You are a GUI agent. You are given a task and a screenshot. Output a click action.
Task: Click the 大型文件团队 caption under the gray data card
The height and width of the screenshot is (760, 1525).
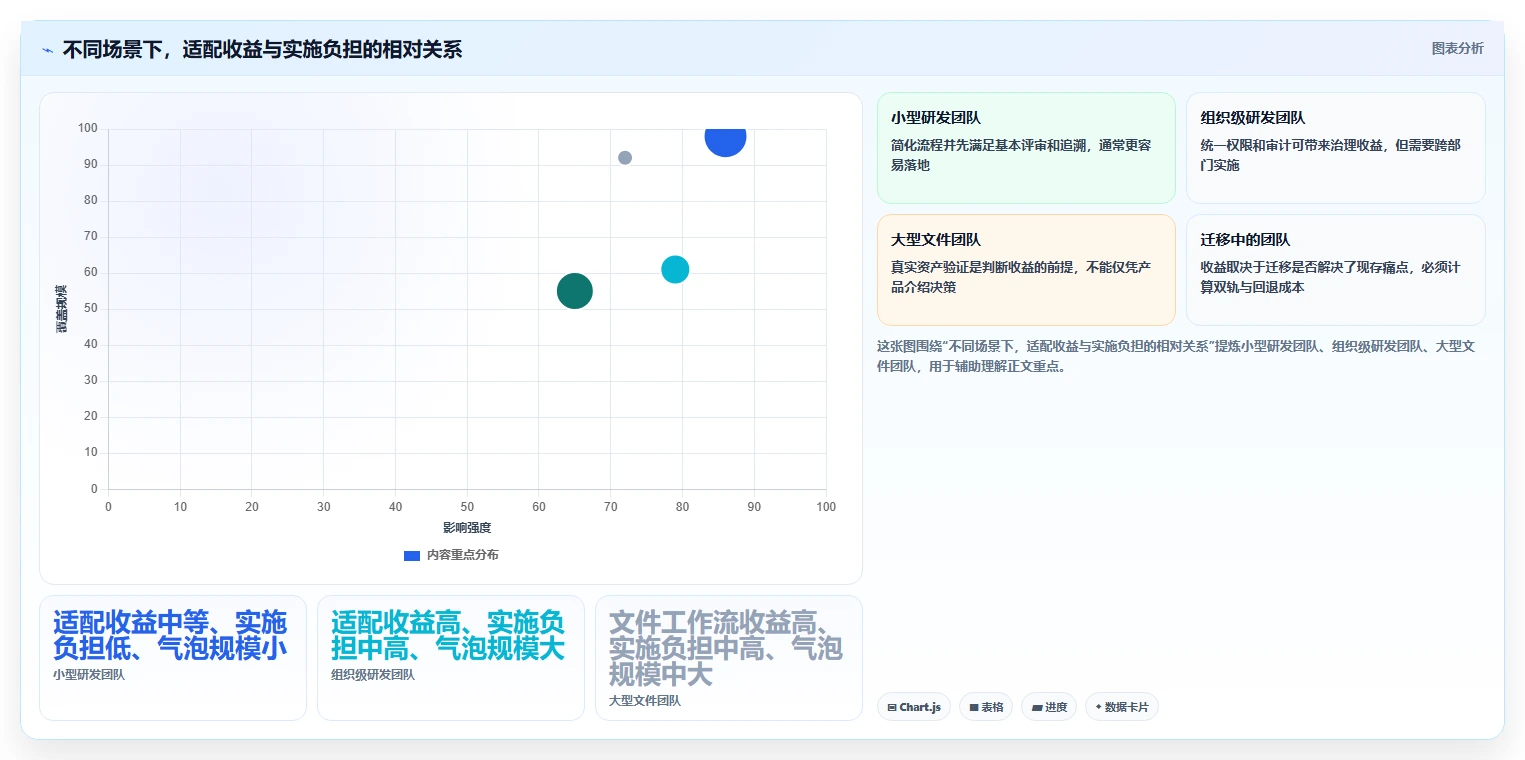pyautogui.click(x=645, y=700)
